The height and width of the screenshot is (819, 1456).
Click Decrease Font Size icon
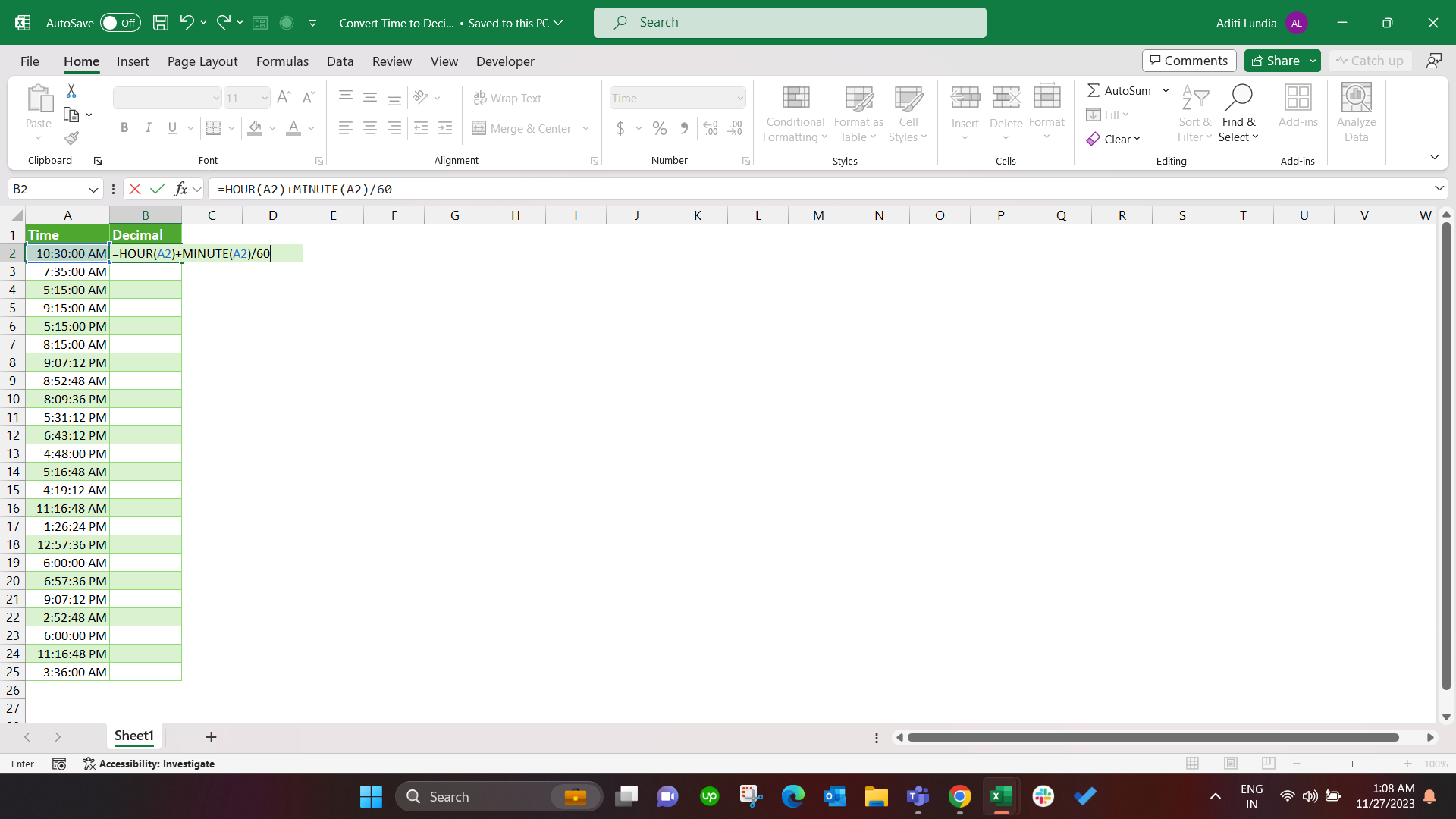[308, 98]
